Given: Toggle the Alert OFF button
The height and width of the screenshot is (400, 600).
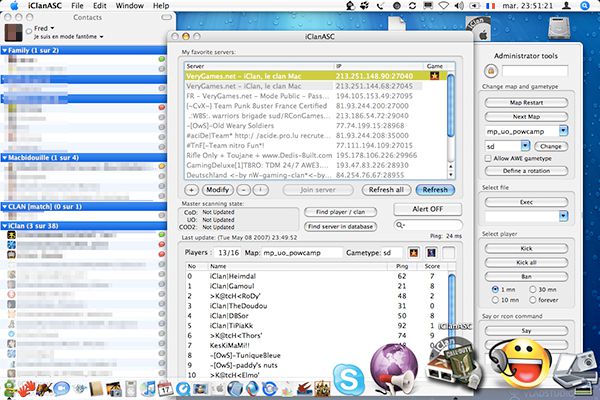Looking at the screenshot, I should (x=427, y=209).
